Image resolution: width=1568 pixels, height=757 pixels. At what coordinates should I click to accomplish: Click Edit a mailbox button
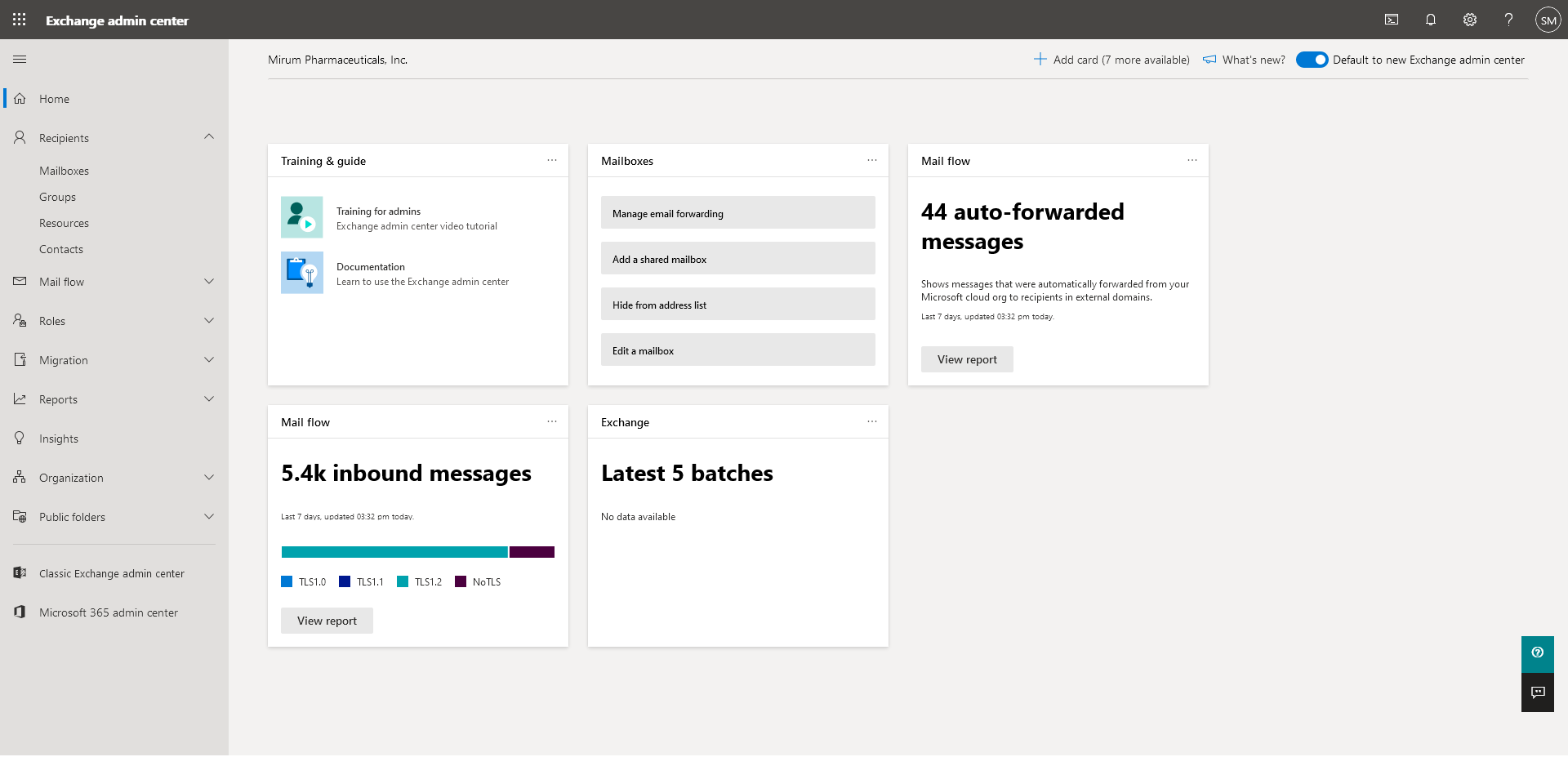pos(738,350)
